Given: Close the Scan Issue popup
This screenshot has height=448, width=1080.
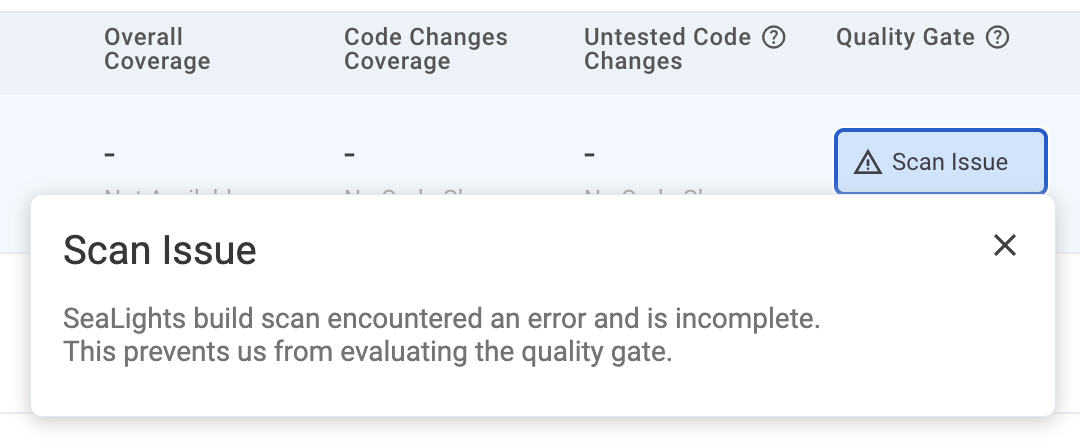Looking at the screenshot, I should tap(1004, 245).
